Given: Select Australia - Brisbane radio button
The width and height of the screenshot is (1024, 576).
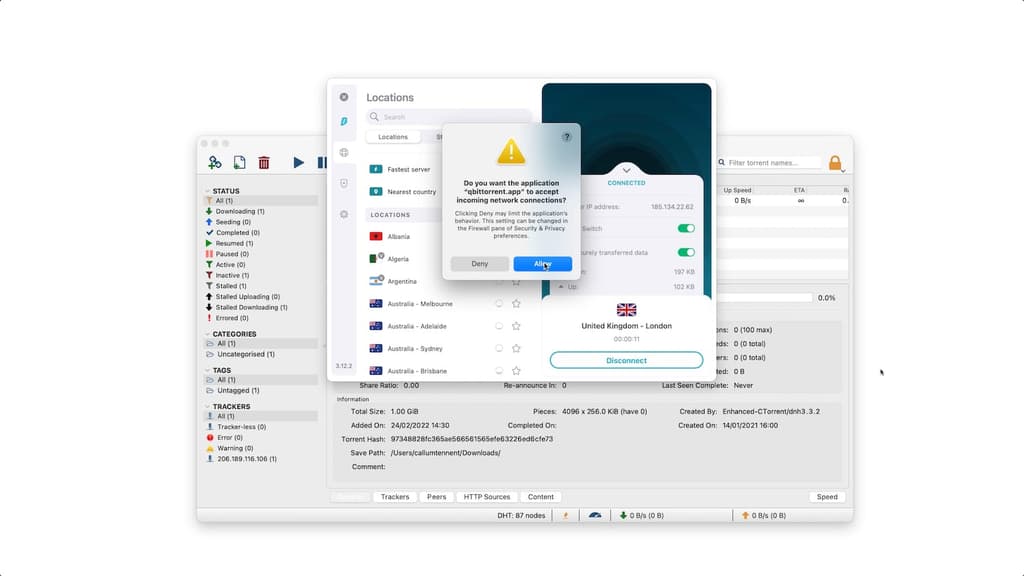Looking at the screenshot, I should pos(499,370).
